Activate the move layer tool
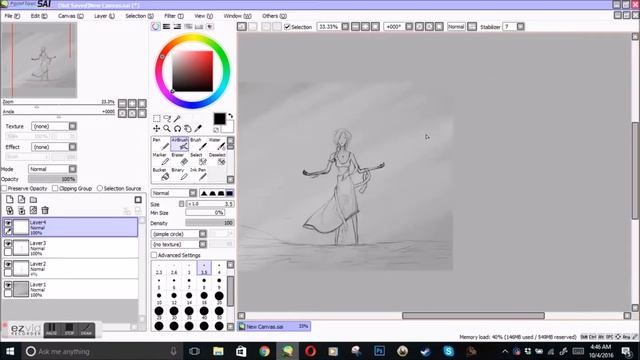640x360 pixels. [156, 129]
